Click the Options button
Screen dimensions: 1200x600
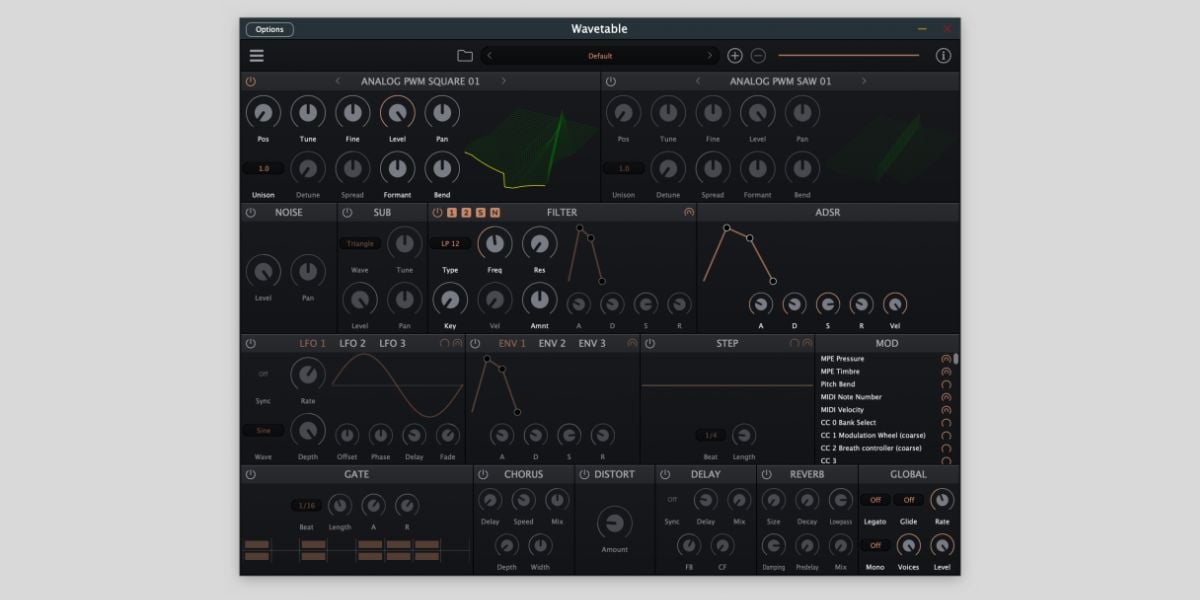click(270, 29)
